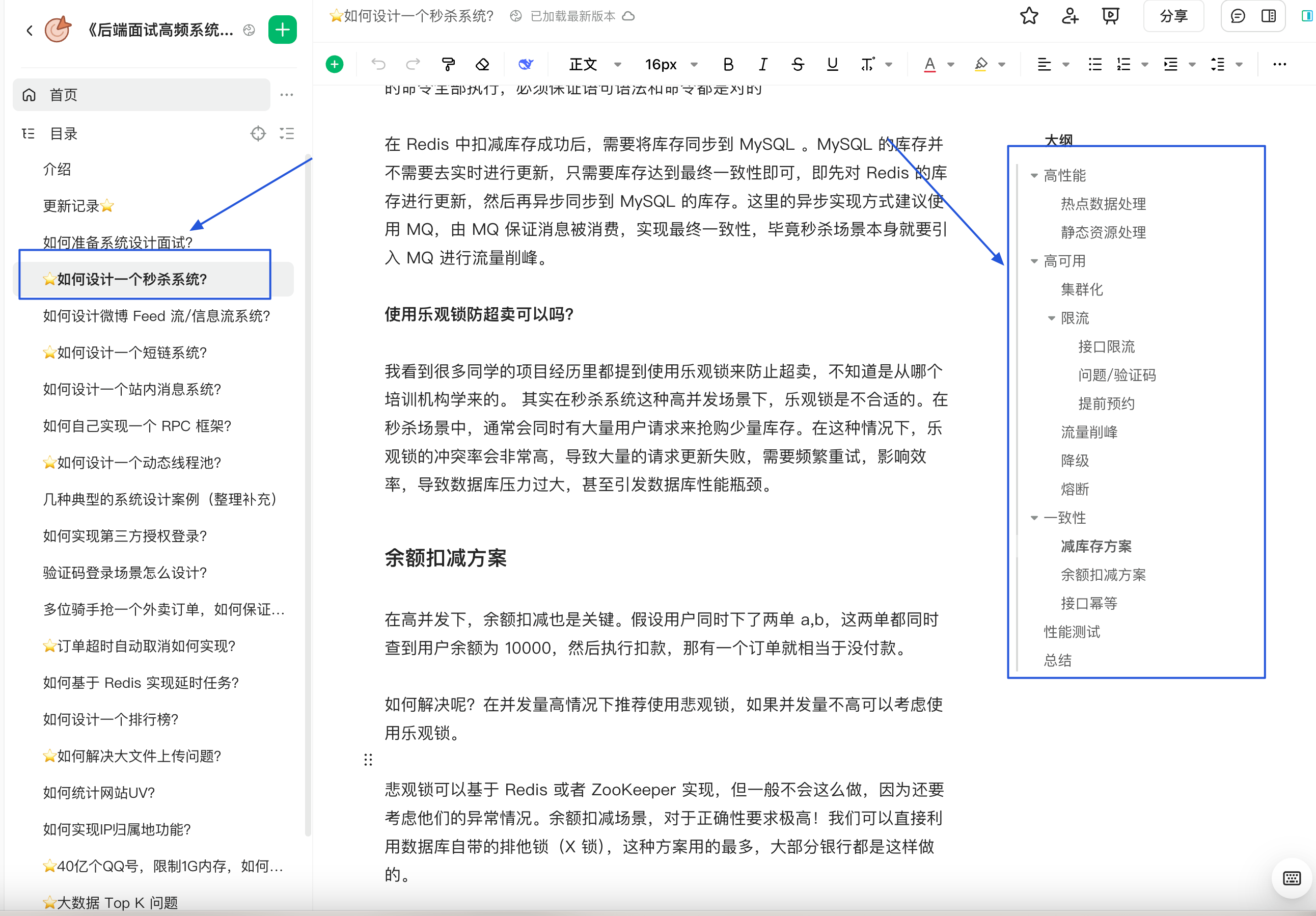Open the AI assistant tool
The height and width of the screenshot is (916, 1316).
(x=526, y=64)
